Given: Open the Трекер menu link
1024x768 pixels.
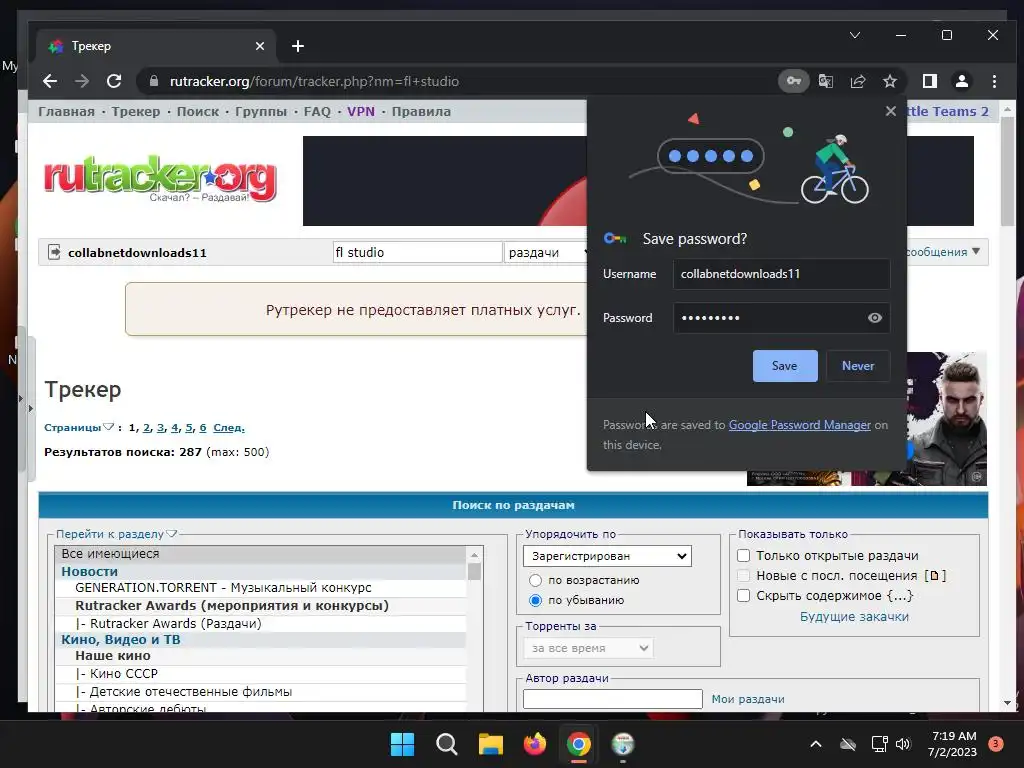Looking at the screenshot, I should click(x=135, y=111).
